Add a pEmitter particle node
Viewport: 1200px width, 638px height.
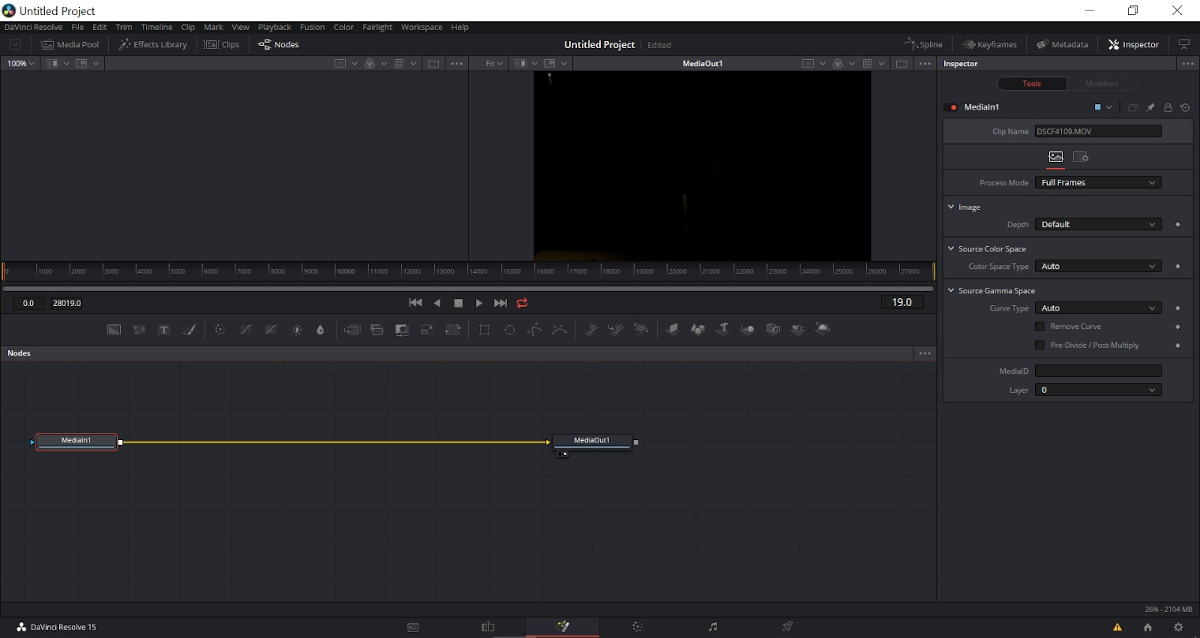[591, 329]
